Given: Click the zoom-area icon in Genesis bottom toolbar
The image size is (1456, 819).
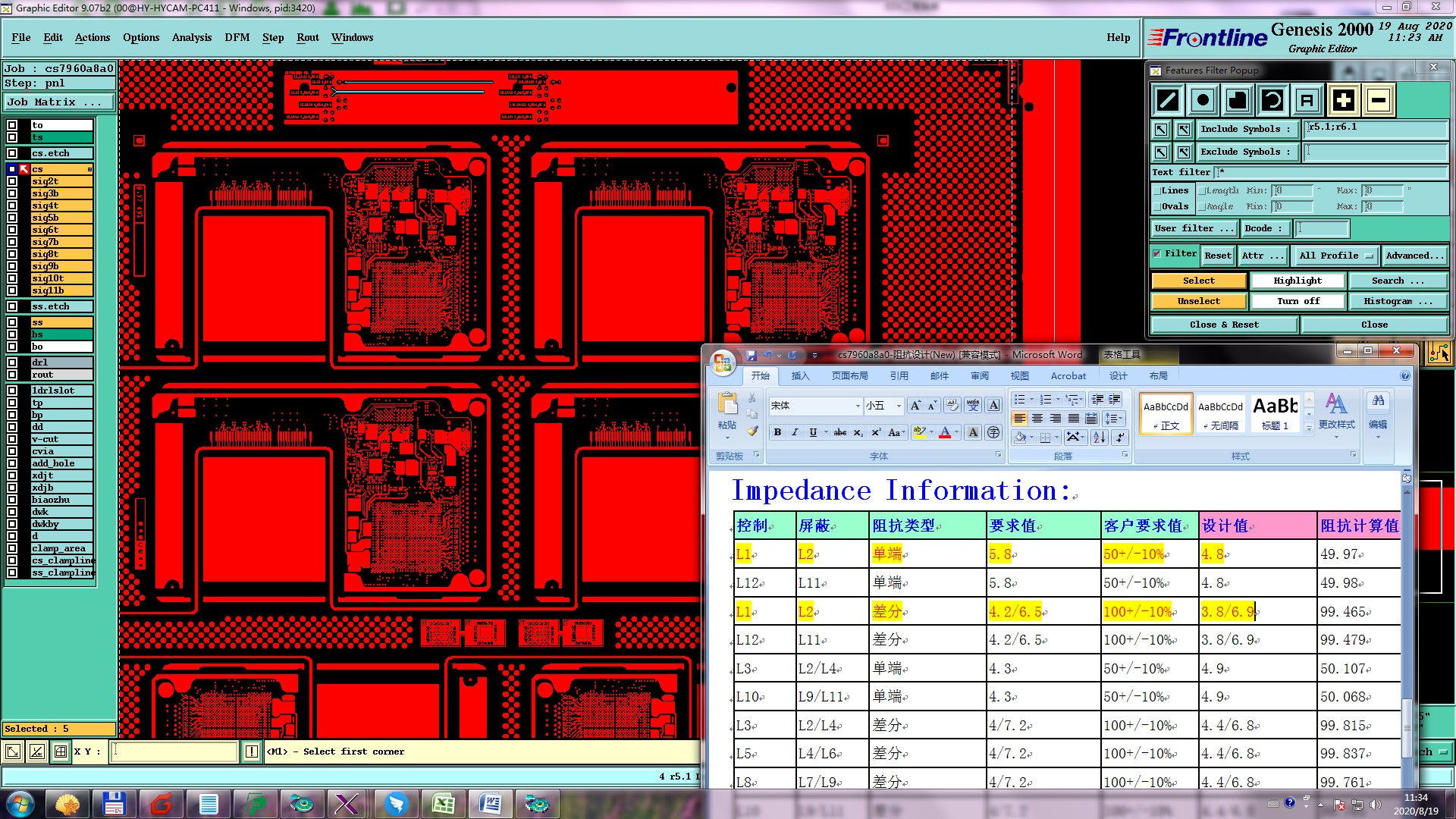Looking at the screenshot, I should [x=13, y=752].
